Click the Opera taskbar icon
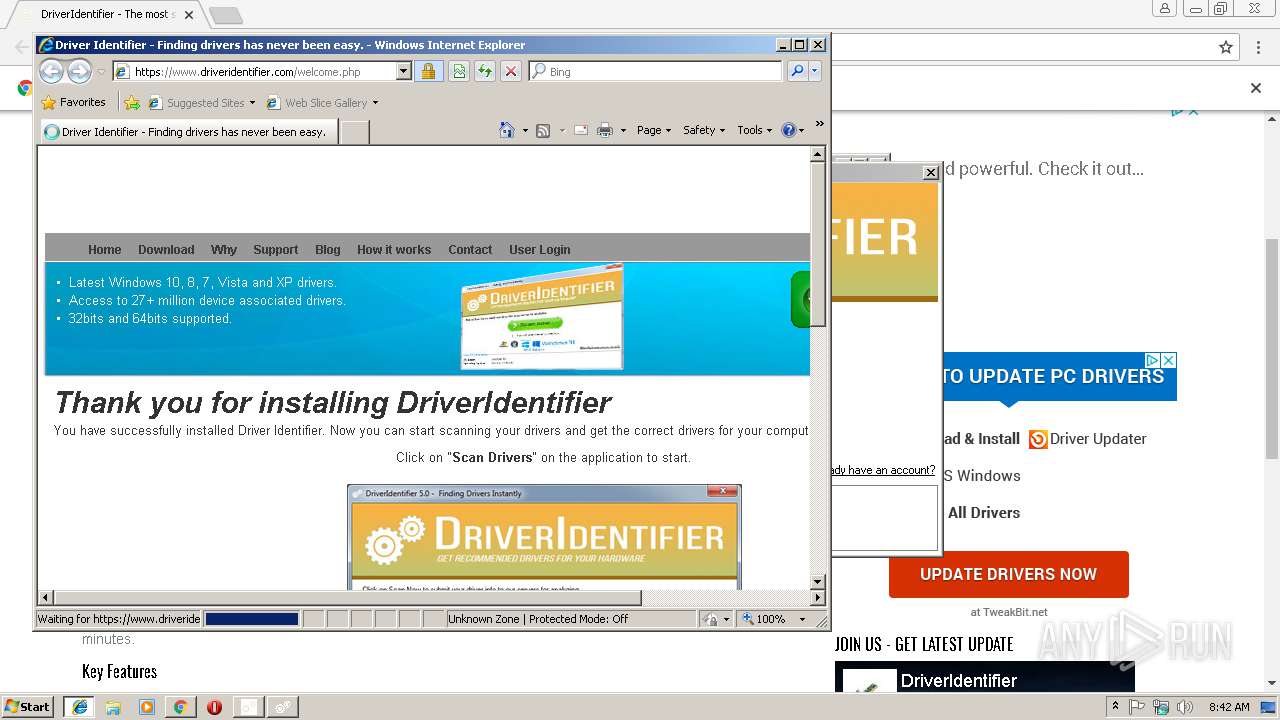 [214, 706]
